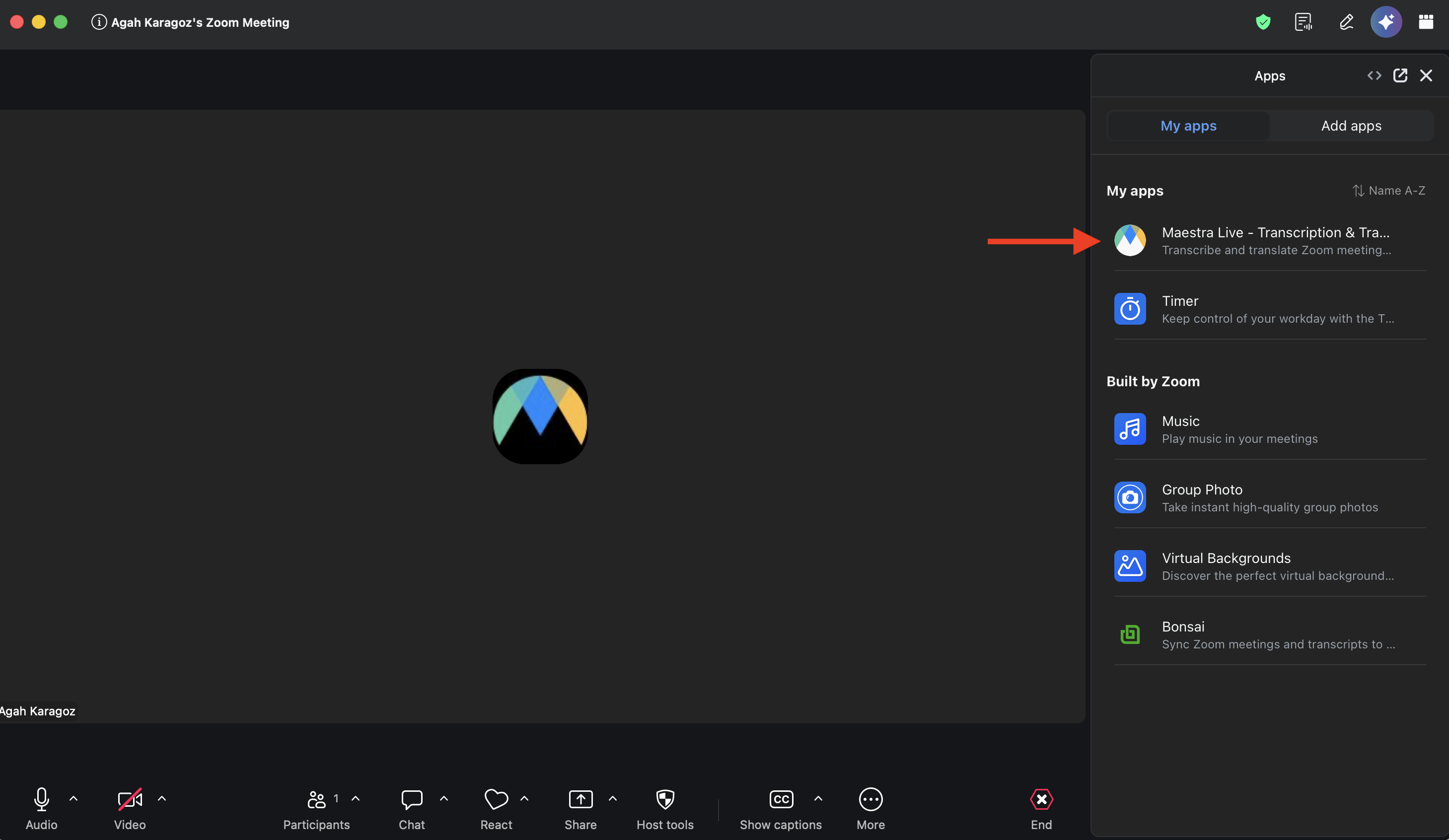Expand the captions options caret
The height and width of the screenshot is (840, 1449).
(x=818, y=799)
